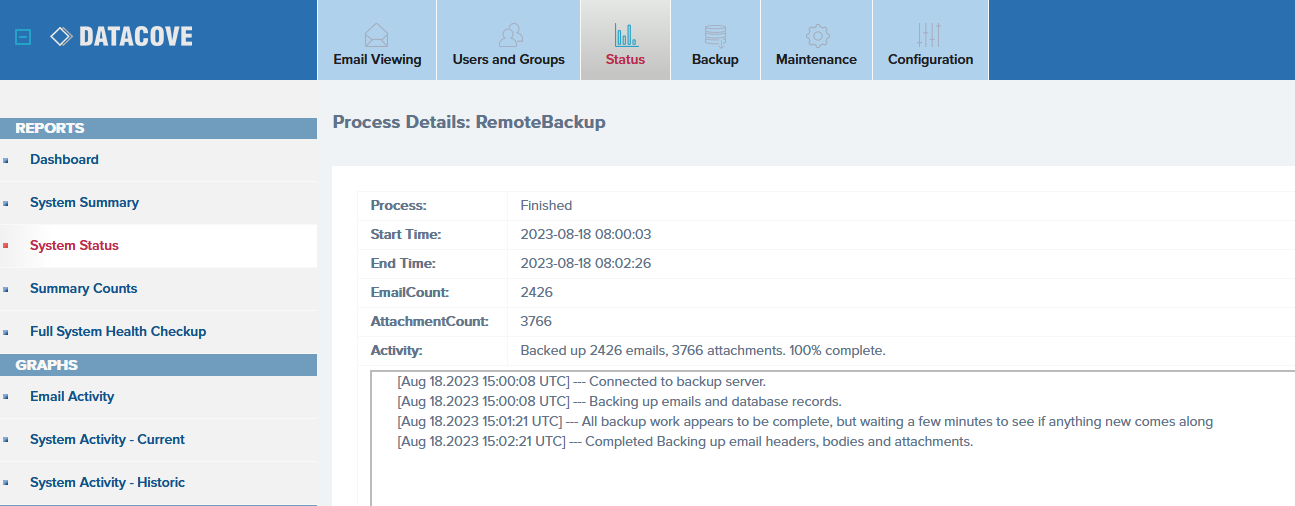Click the envelope icon above Email Viewing
The width and height of the screenshot is (1295, 506).
click(x=377, y=36)
